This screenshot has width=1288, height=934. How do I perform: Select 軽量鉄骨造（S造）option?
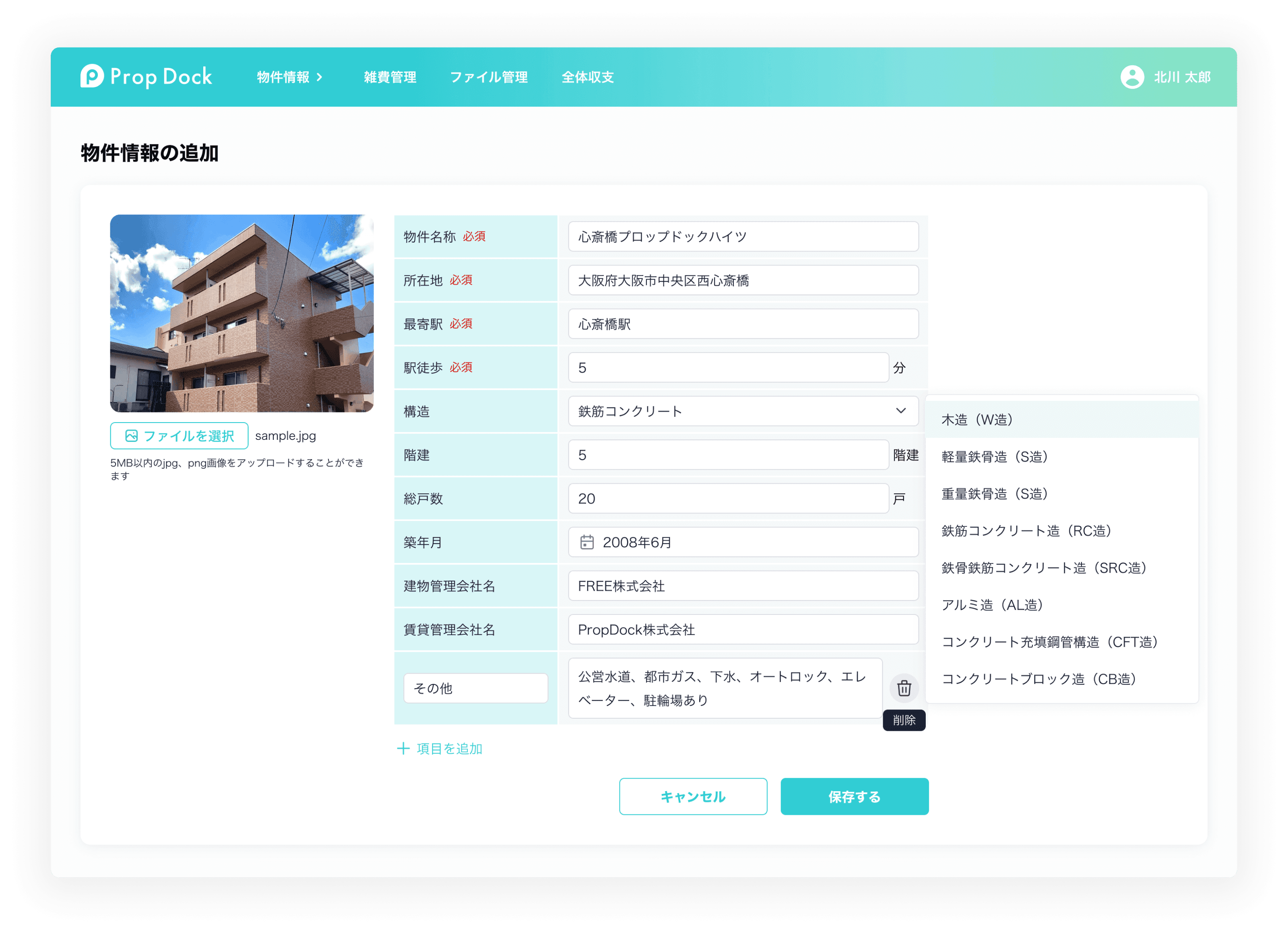click(1061, 456)
